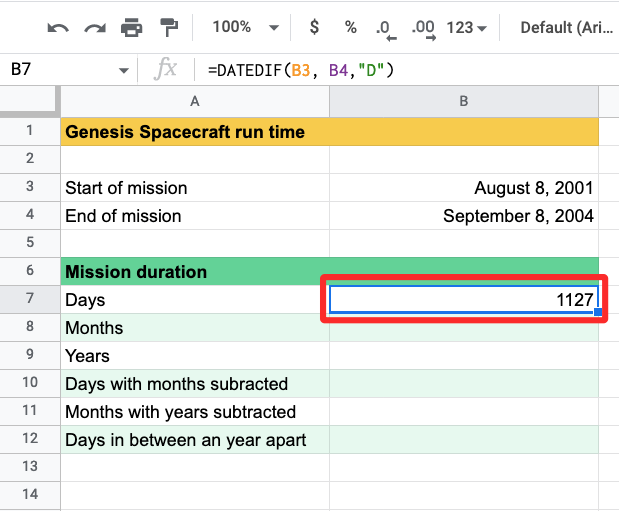Viewport: 619px width, 511px height.
Task: Click the Print icon
Action: (x=132, y=27)
